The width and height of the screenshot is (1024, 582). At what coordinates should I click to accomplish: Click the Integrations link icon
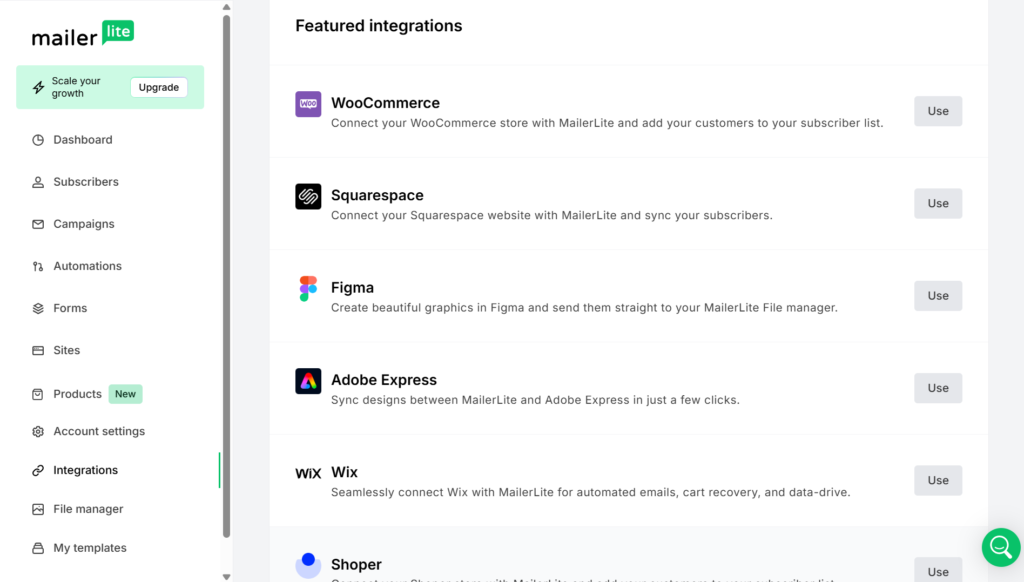pyautogui.click(x=38, y=470)
